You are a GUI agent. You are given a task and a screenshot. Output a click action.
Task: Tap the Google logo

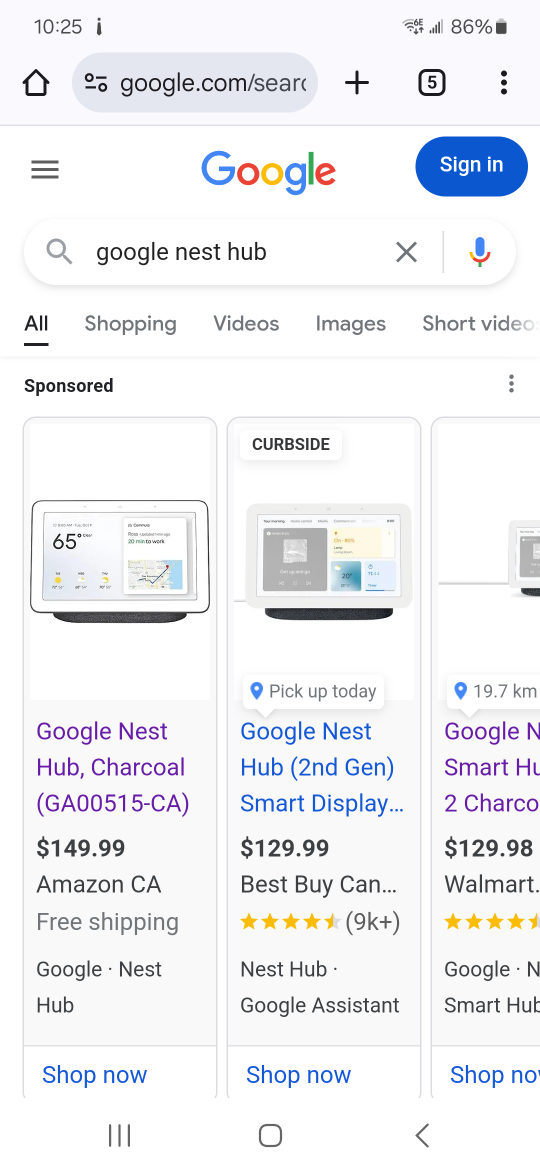pyautogui.click(x=269, y=172)
